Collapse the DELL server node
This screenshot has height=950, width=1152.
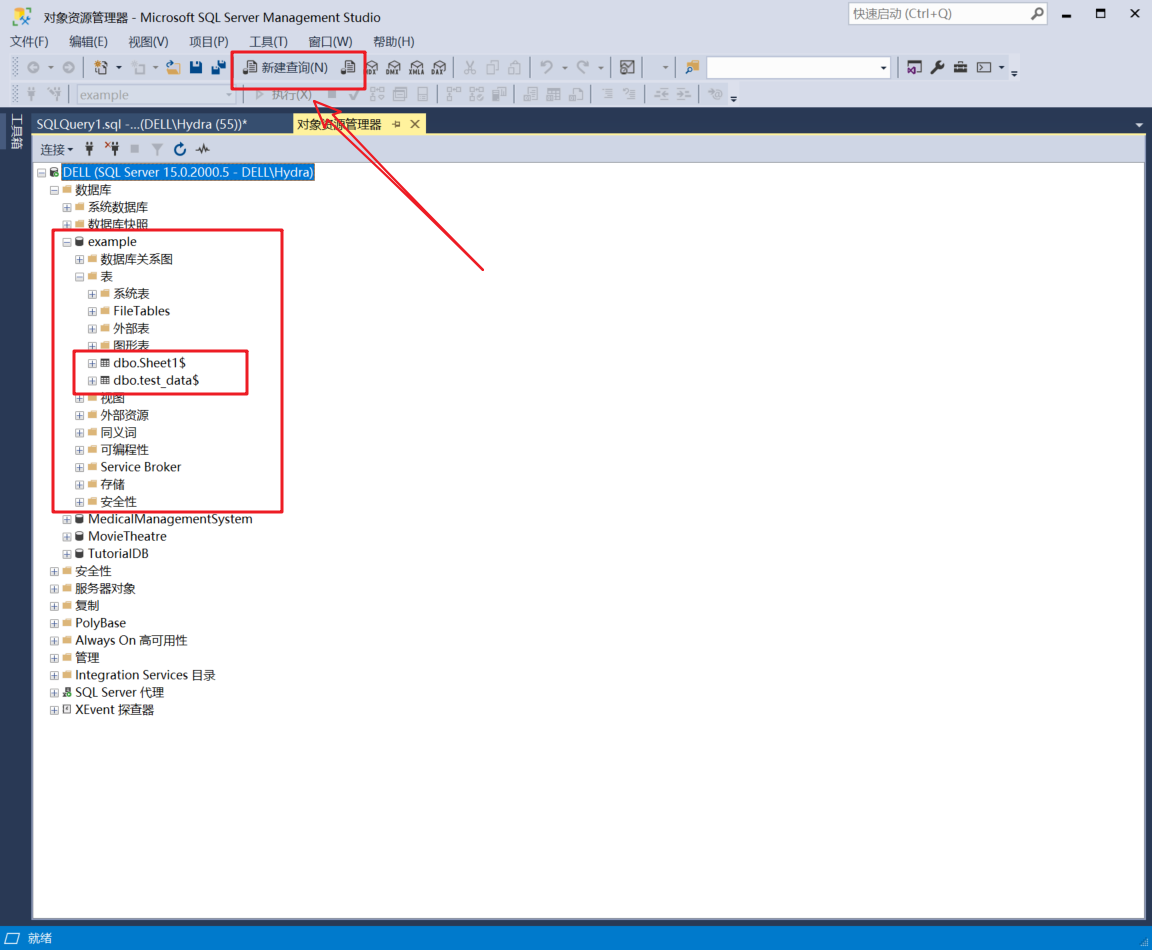(x=42, y=173)
